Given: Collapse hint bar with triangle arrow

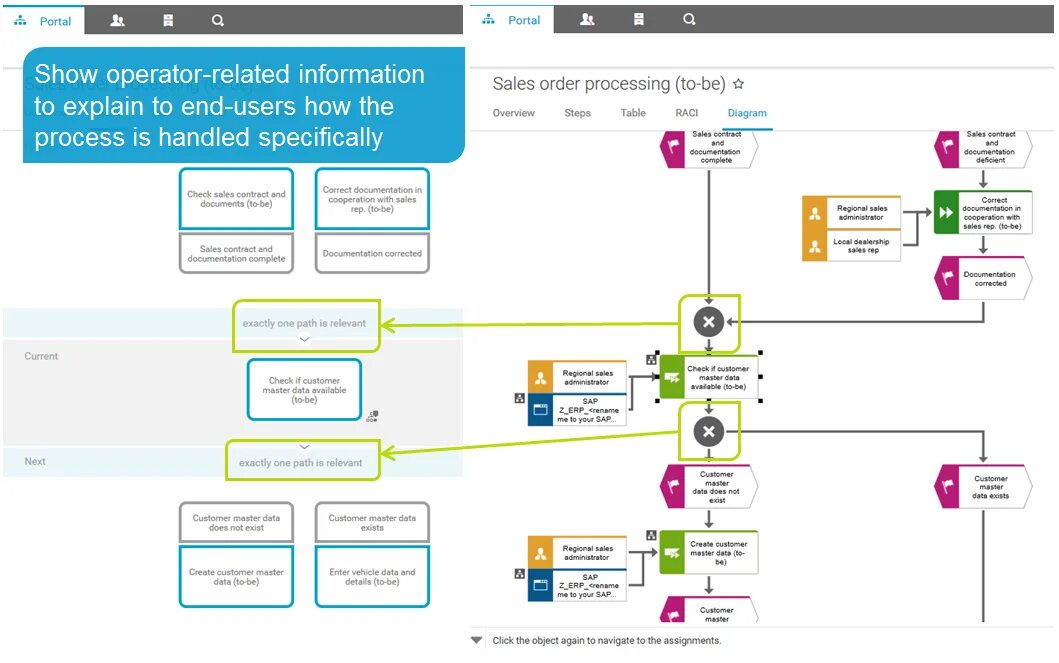Looking at the screenshot, I should click(x=477, y=640).
